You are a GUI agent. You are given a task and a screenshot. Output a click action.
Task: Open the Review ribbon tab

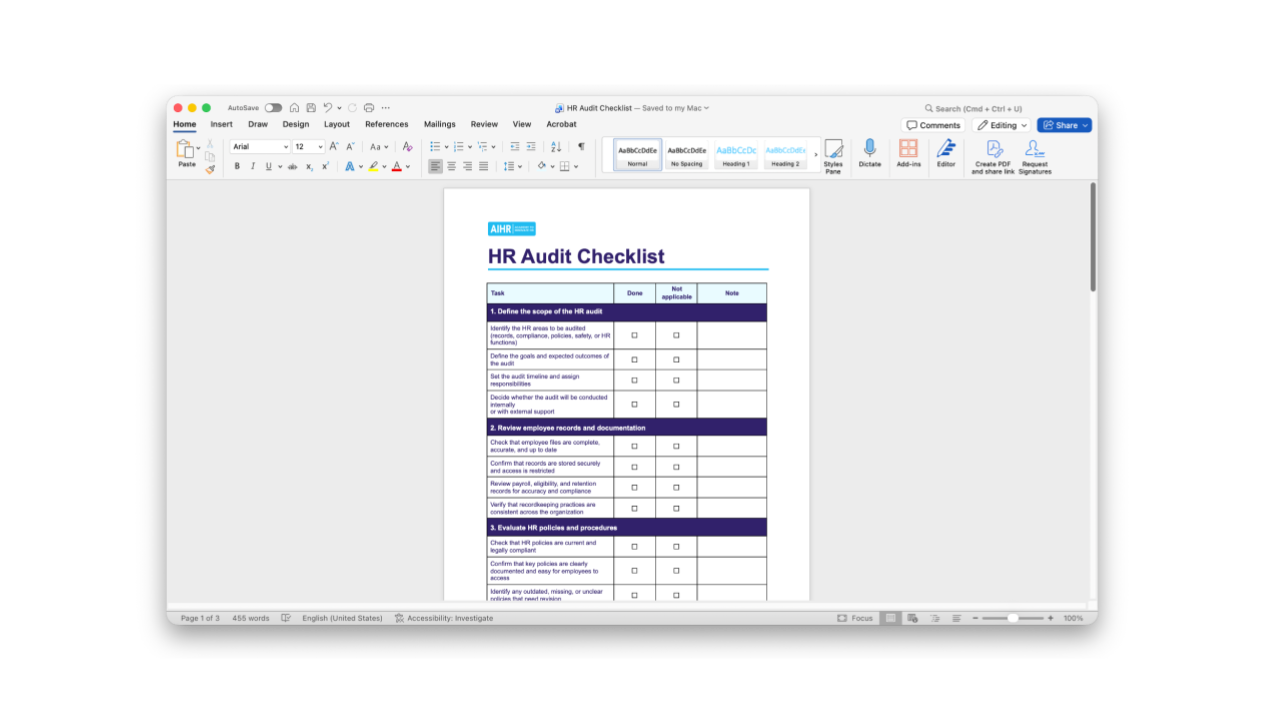click(x=484, y=124)
